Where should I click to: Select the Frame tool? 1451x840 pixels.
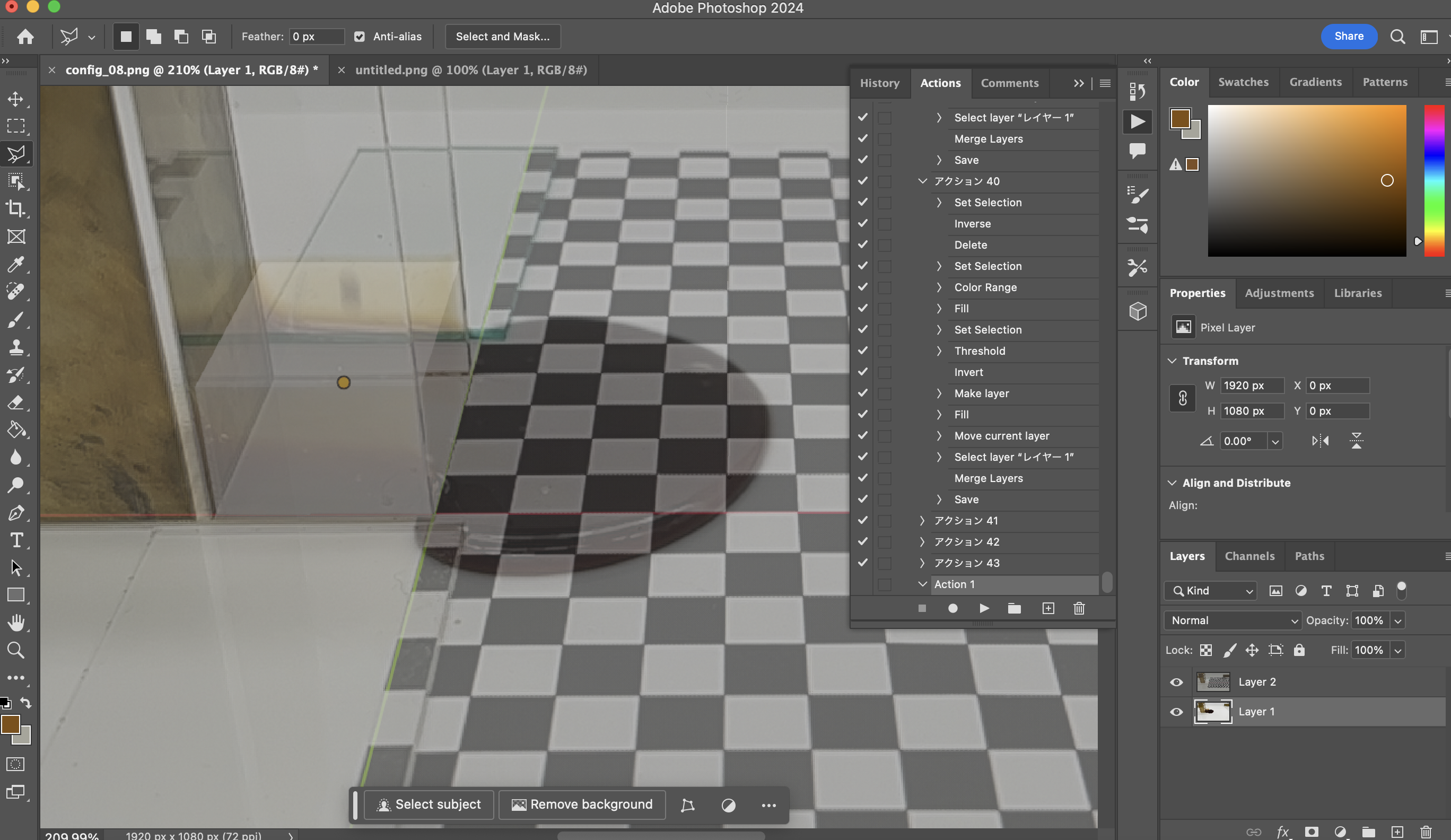[15, 237]
